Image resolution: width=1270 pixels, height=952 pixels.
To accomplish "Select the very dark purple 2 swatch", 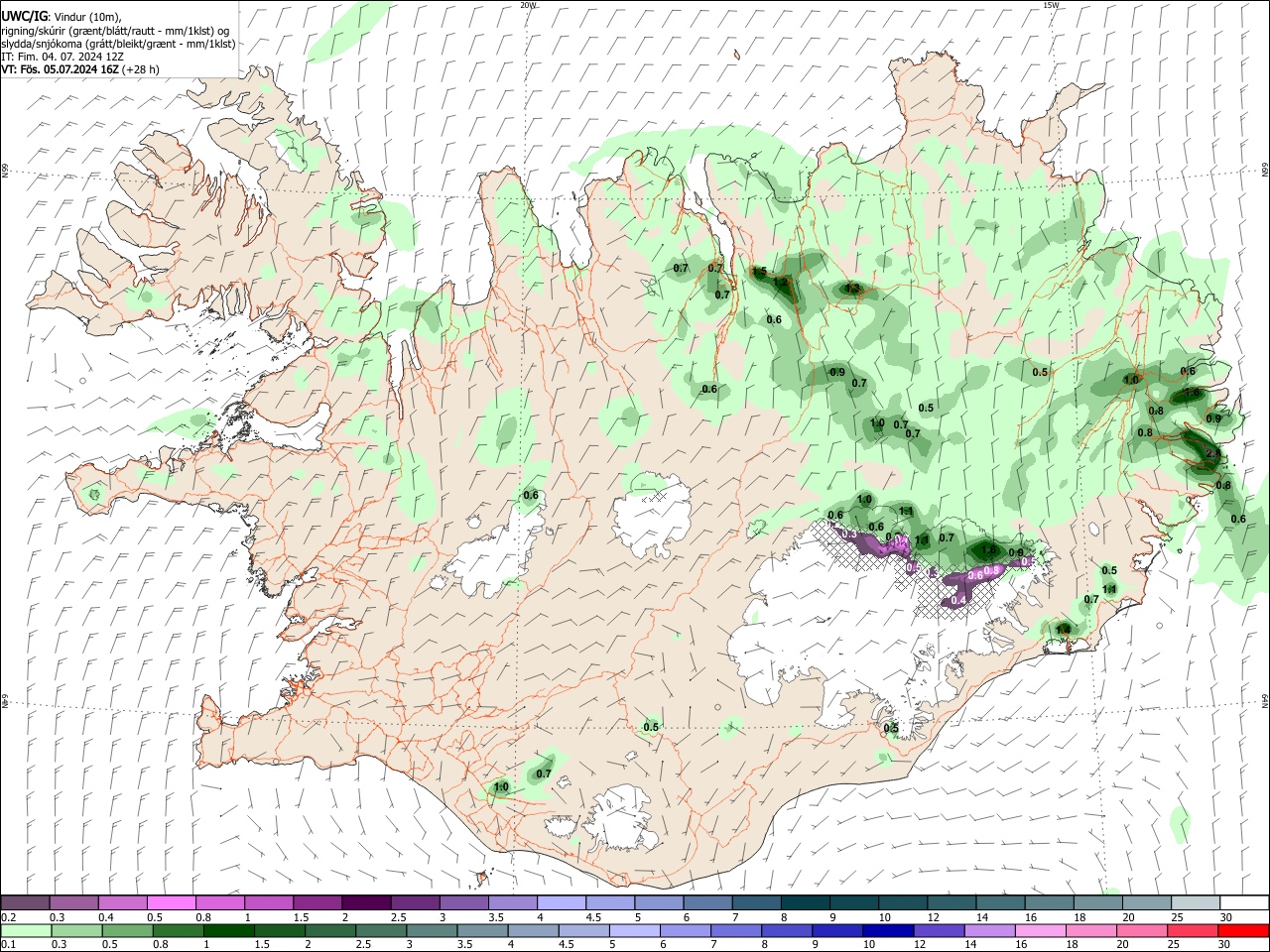I will [x=365, y=902].
